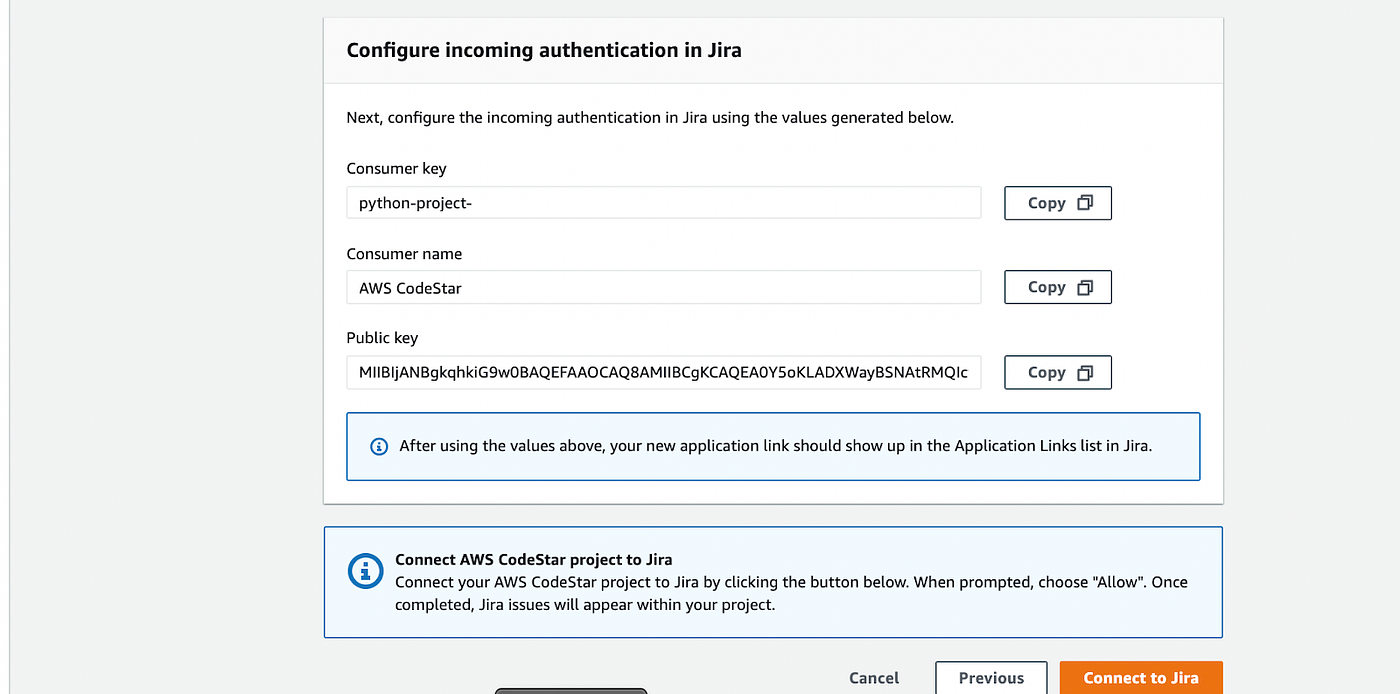Click the Configure incoming authentication in Jira heading
This screenshot has height=694, width=1400.
tap(543, 49)
